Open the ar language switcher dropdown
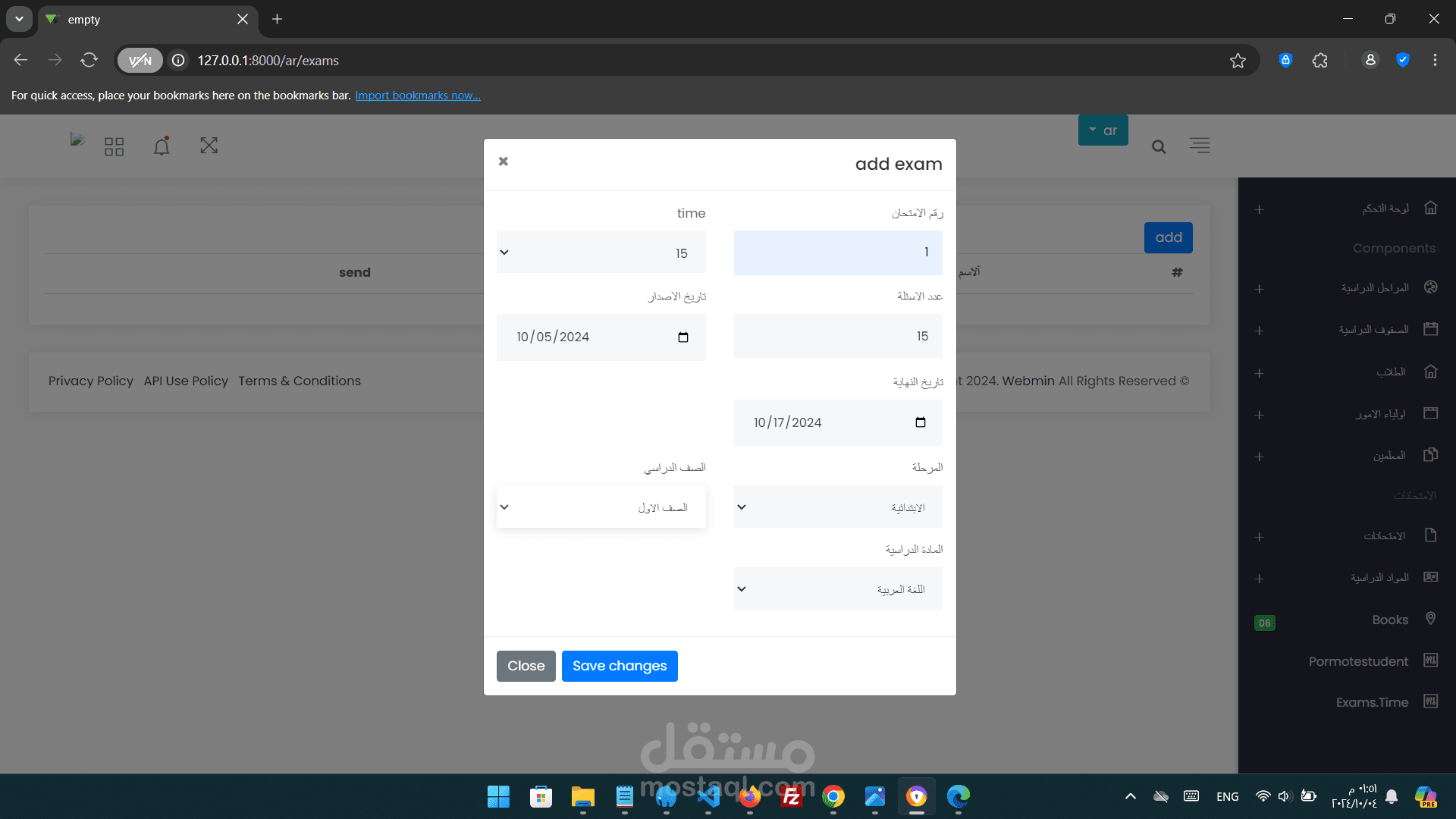 (1103, 130)
